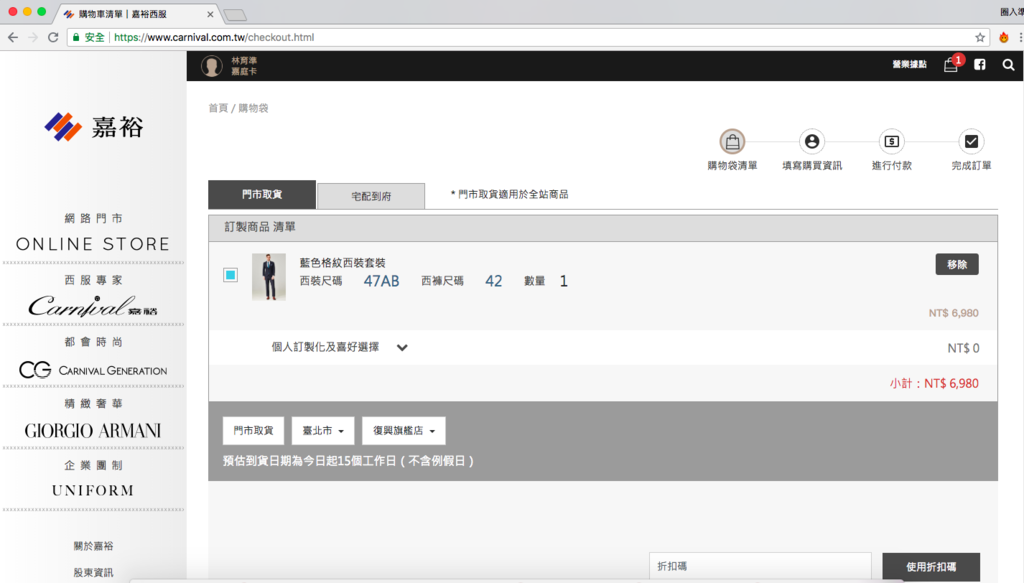Click the 購物袋 breadcrumb
Screen dimensions: 1024x583
coord(253,108)
